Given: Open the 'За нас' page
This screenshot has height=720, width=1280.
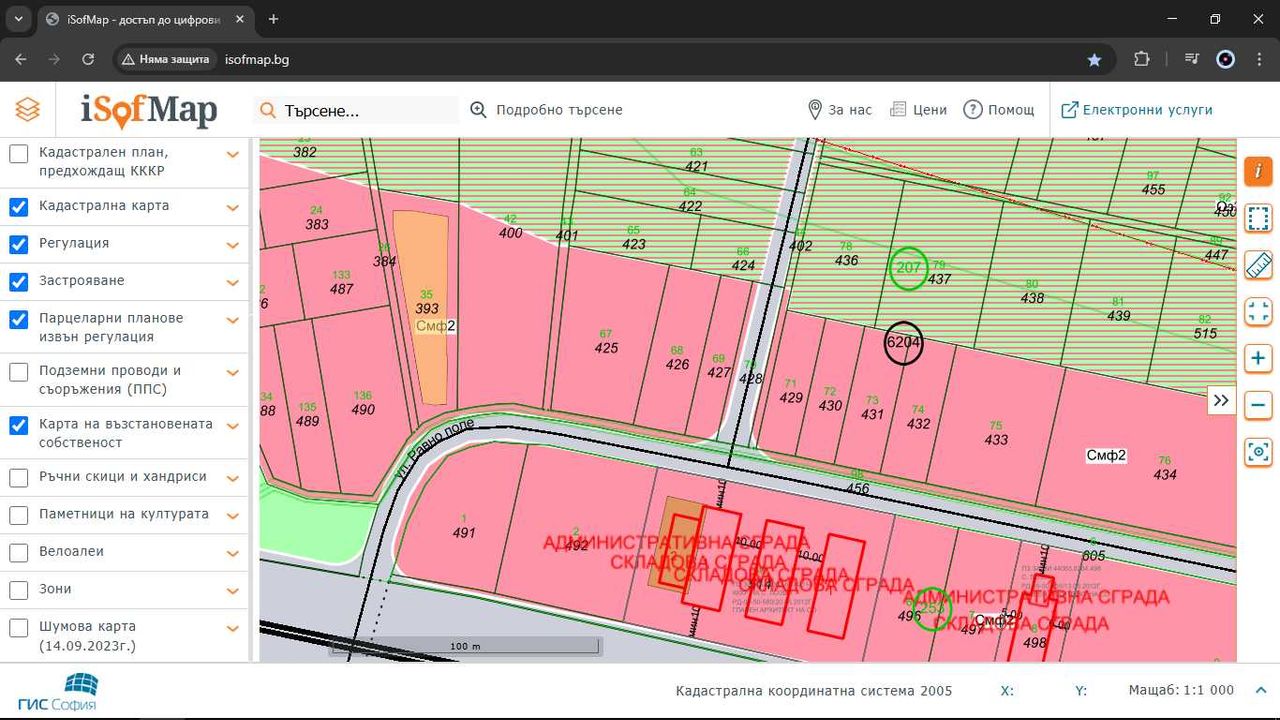Looking at the screenshot, I should point(839,110).
